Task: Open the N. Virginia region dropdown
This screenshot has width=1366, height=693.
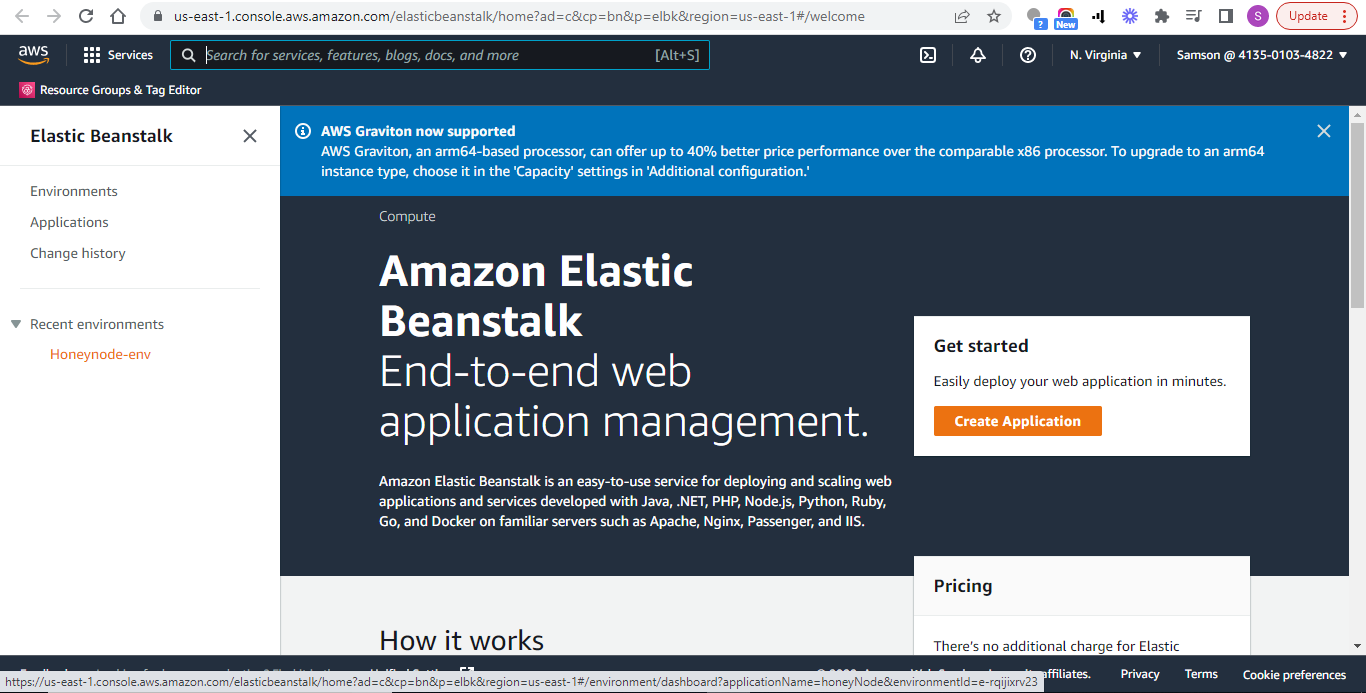Action: click(1104, 55)
